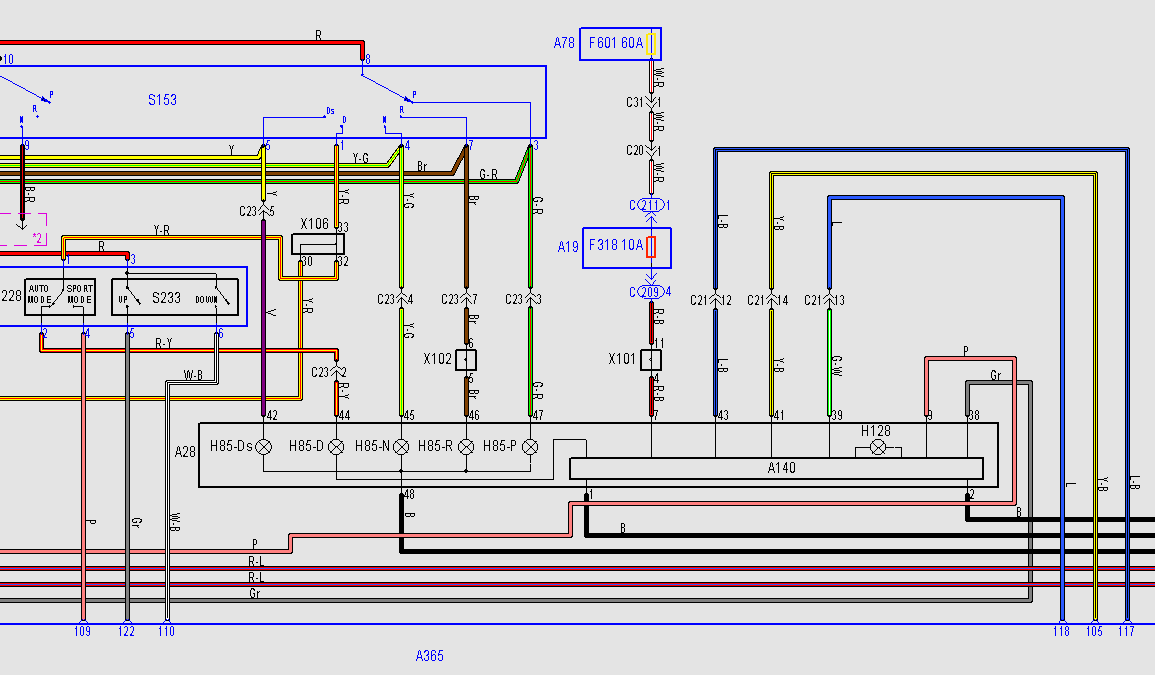Click the A365 component label
Screen dimensions: 1155x675
click(x=429, y=656)
